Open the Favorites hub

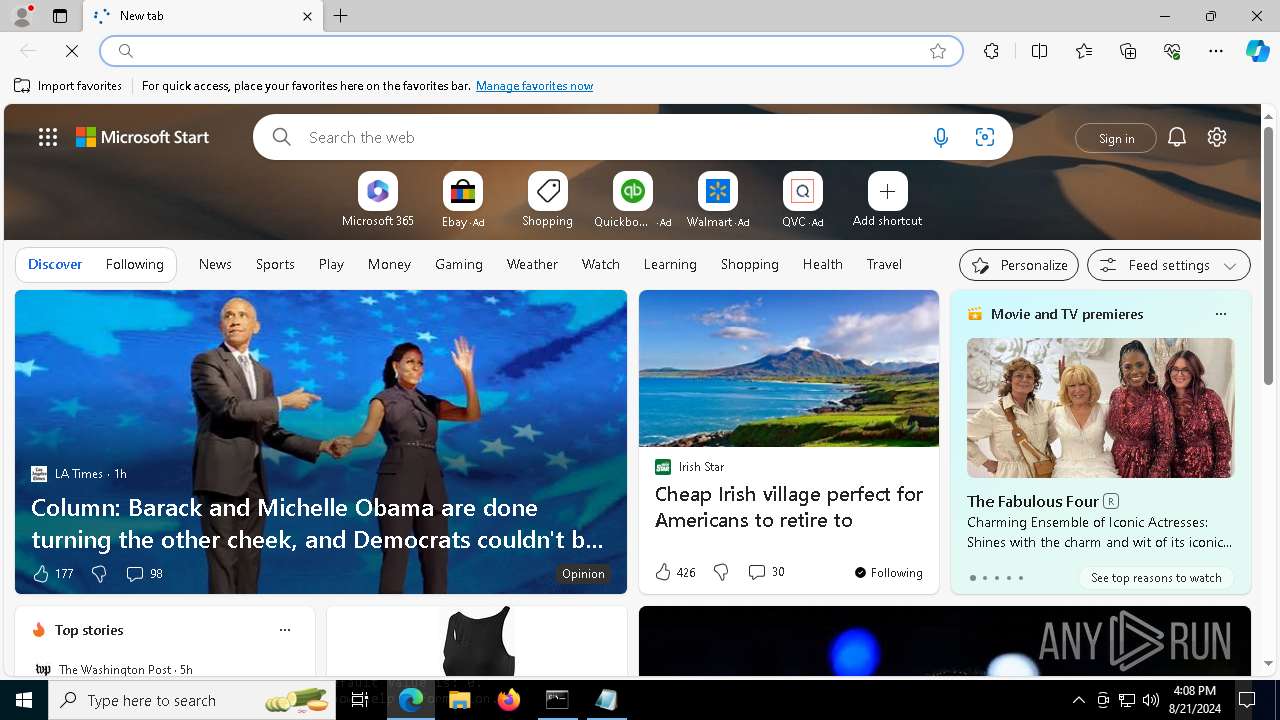(x=1084, y=51)
